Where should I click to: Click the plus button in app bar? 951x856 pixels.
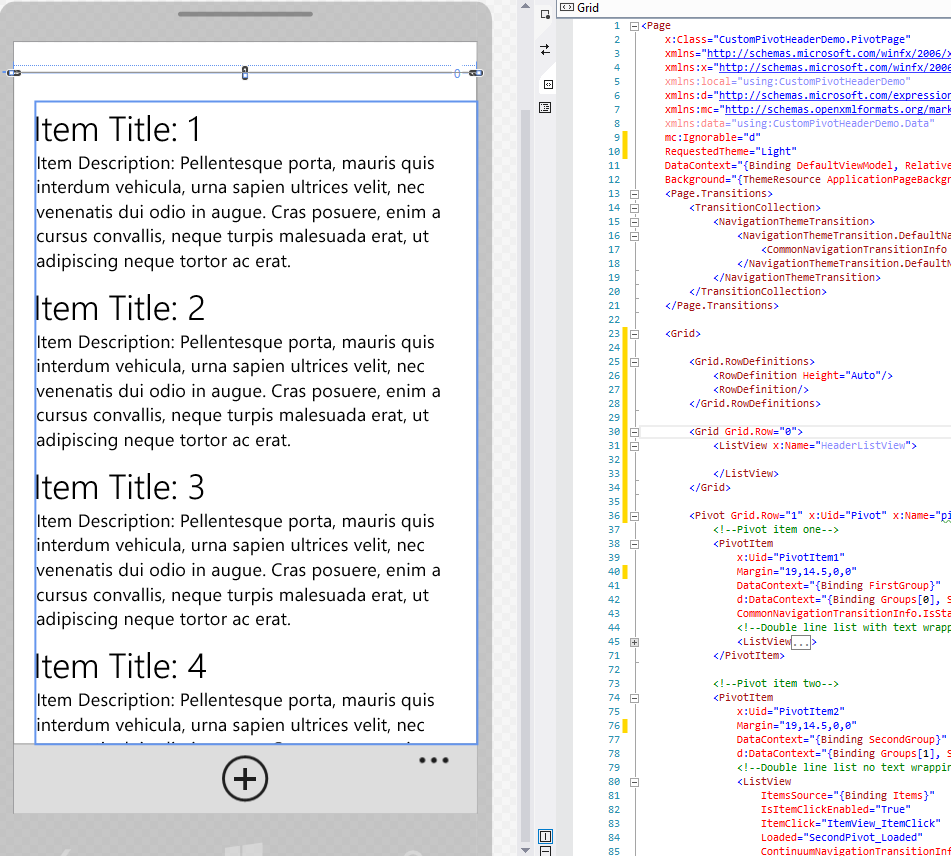pyautogui.click(x=245, y=779)
